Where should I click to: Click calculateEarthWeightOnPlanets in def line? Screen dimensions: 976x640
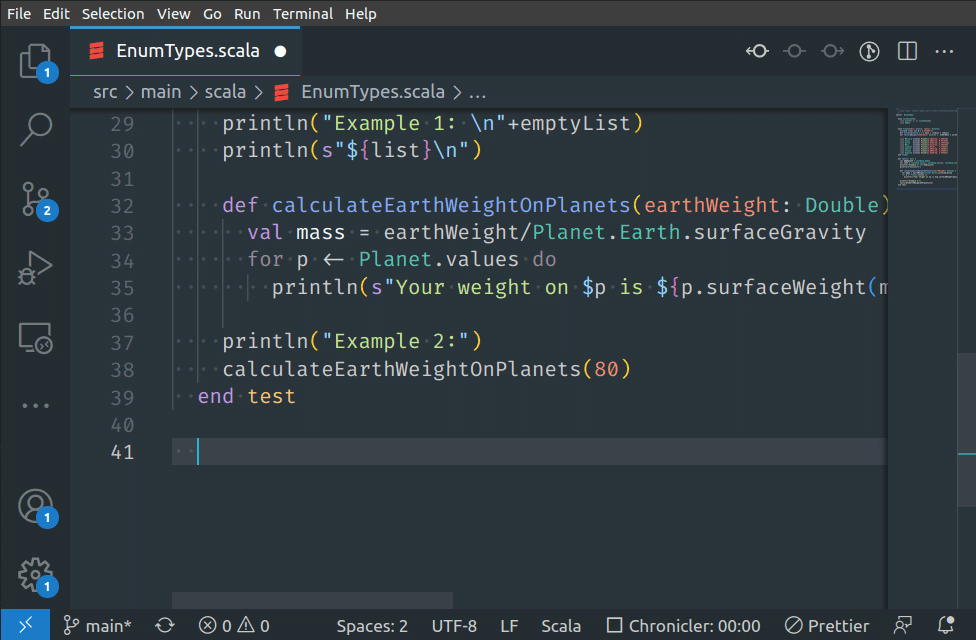tap(451, 205)
